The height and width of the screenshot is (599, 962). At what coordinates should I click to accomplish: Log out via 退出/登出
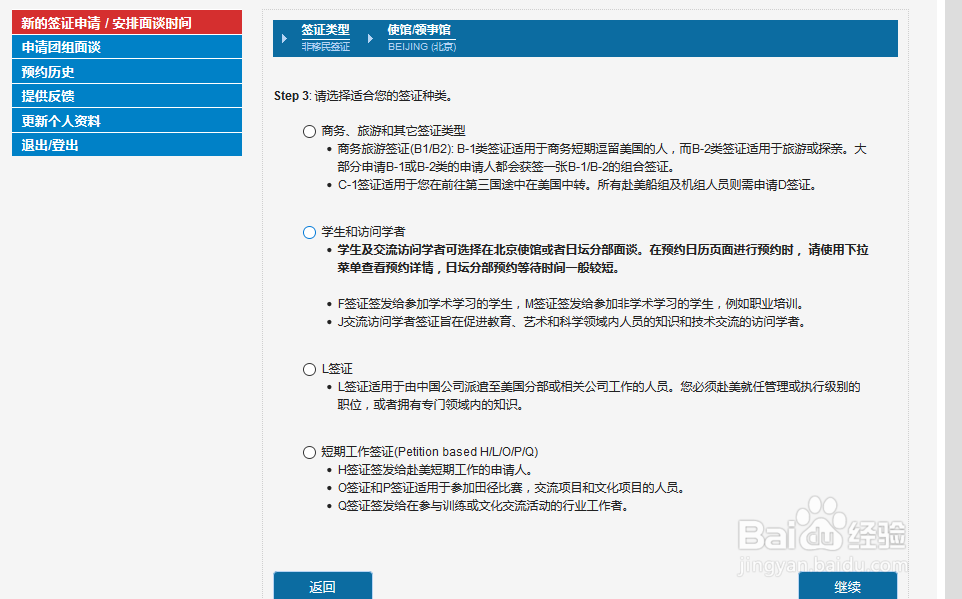(x=127, y=146)
